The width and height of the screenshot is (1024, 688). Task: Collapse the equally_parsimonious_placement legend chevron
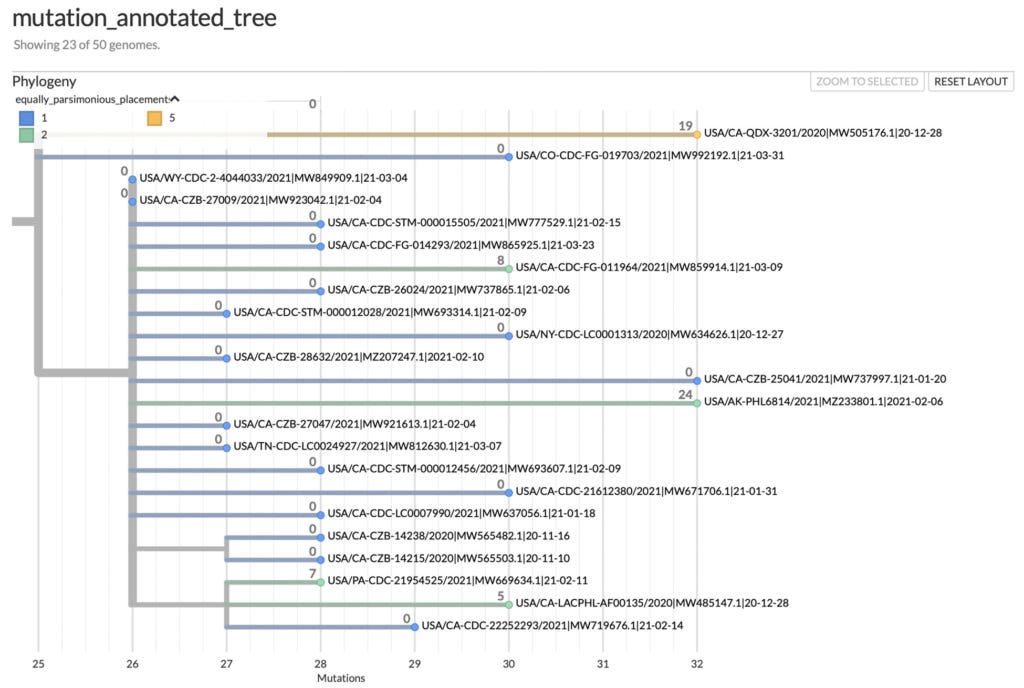[x=175, y=99]
